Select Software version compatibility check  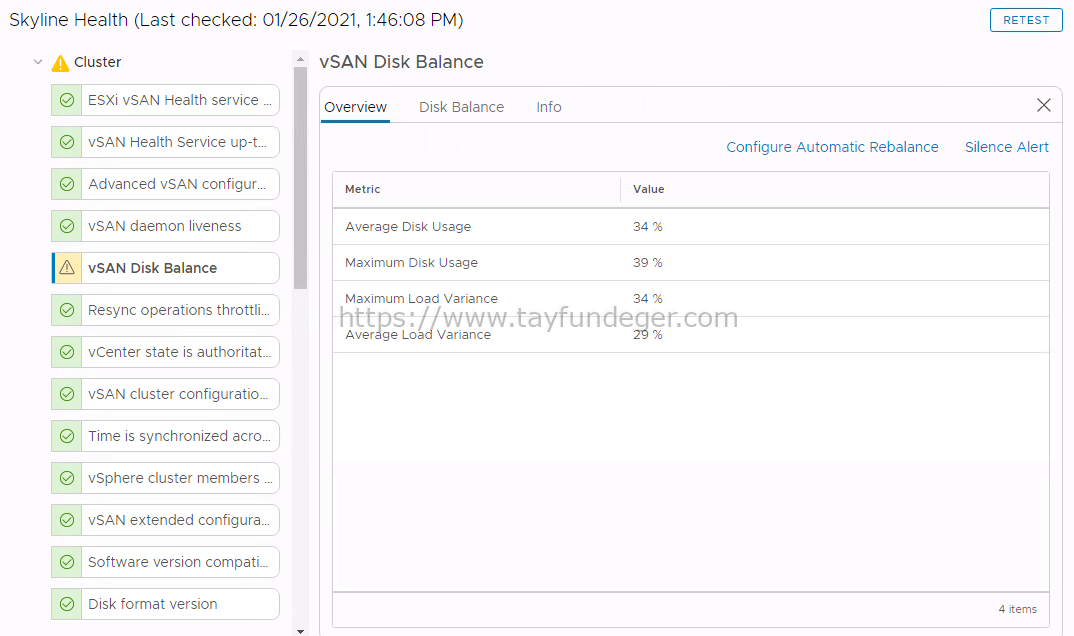pos(165,562)
